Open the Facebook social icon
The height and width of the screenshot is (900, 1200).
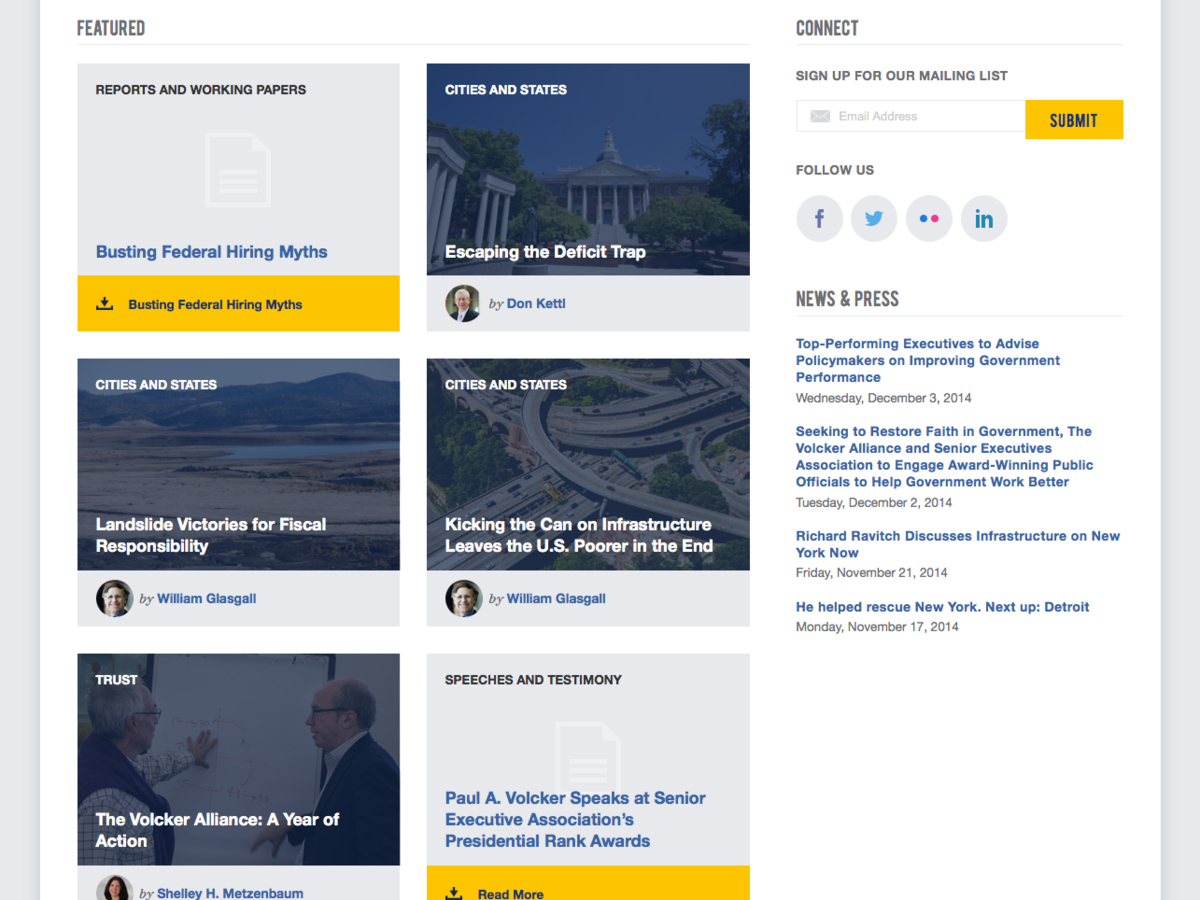pyautogui.click(x=819, y=218)
